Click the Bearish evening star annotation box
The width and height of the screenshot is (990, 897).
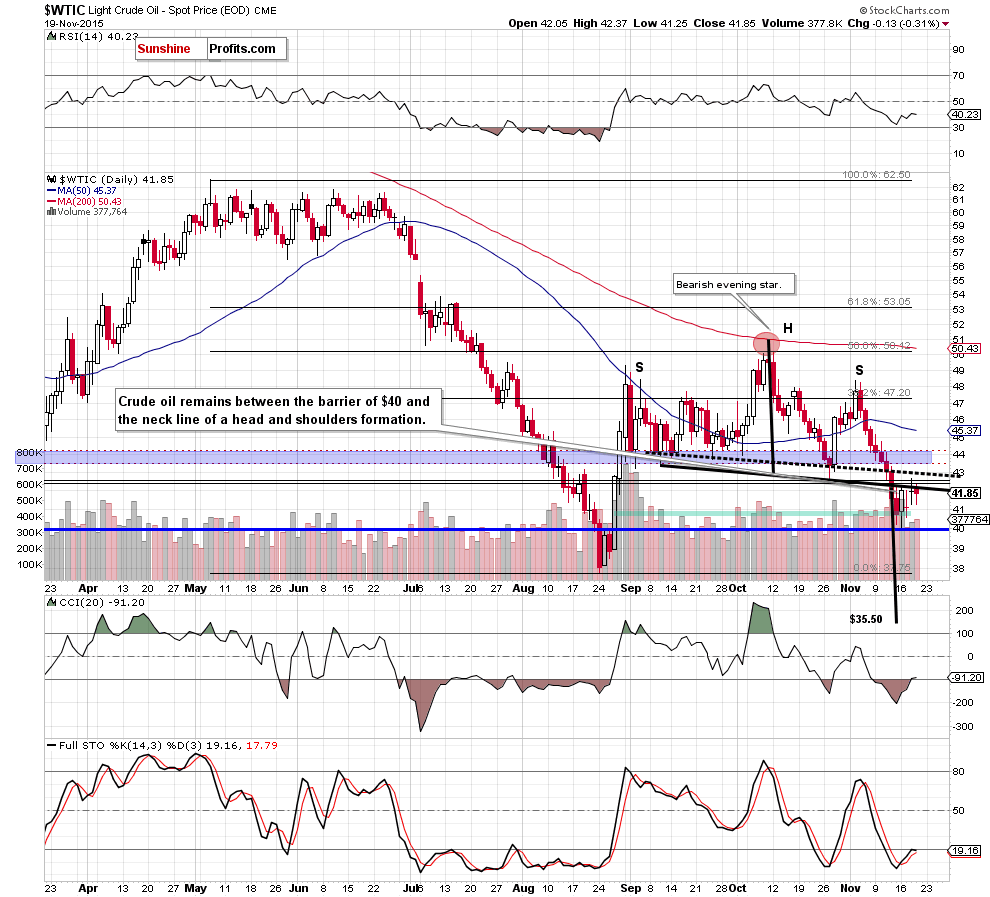(733, 285)
